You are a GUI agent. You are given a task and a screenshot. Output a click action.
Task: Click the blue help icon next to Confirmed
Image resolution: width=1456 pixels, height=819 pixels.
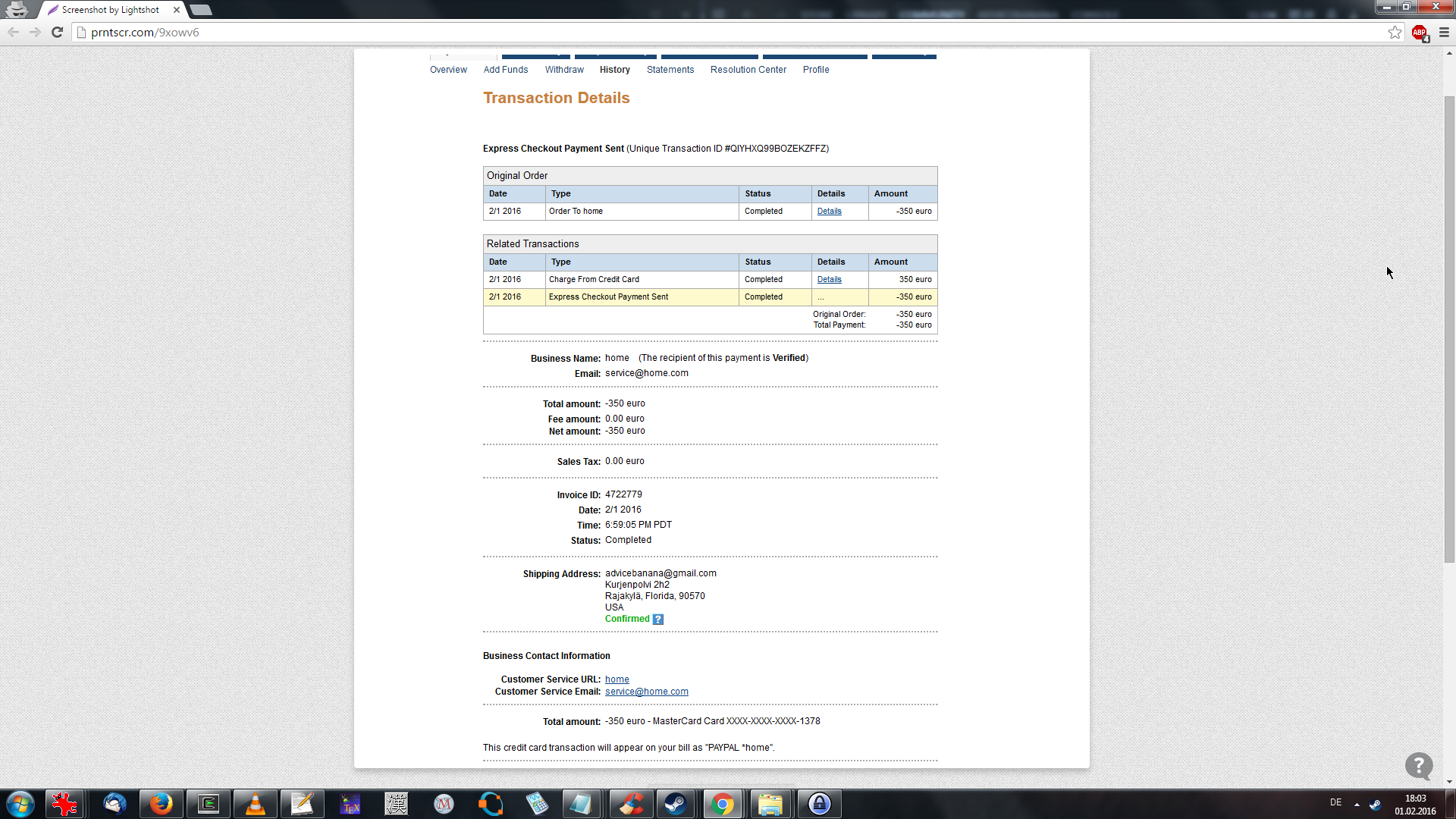point(658,620)
